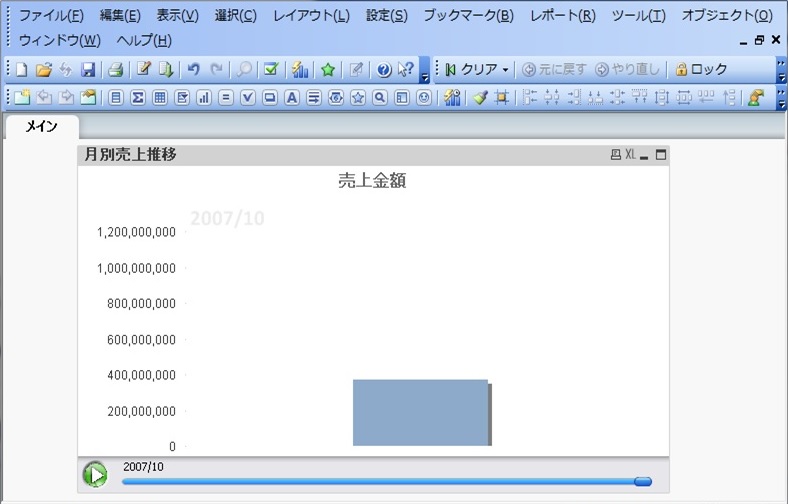The width and height of the screenshot is (788, 504).
Task: Add a bookmark with the green star
Action: coord(328,69)
